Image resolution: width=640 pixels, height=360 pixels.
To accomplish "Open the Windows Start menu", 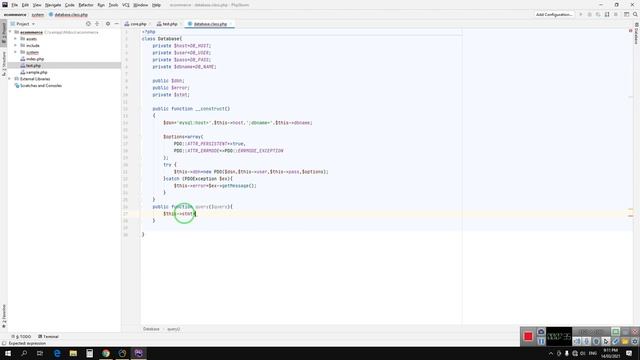I will 8,353.
